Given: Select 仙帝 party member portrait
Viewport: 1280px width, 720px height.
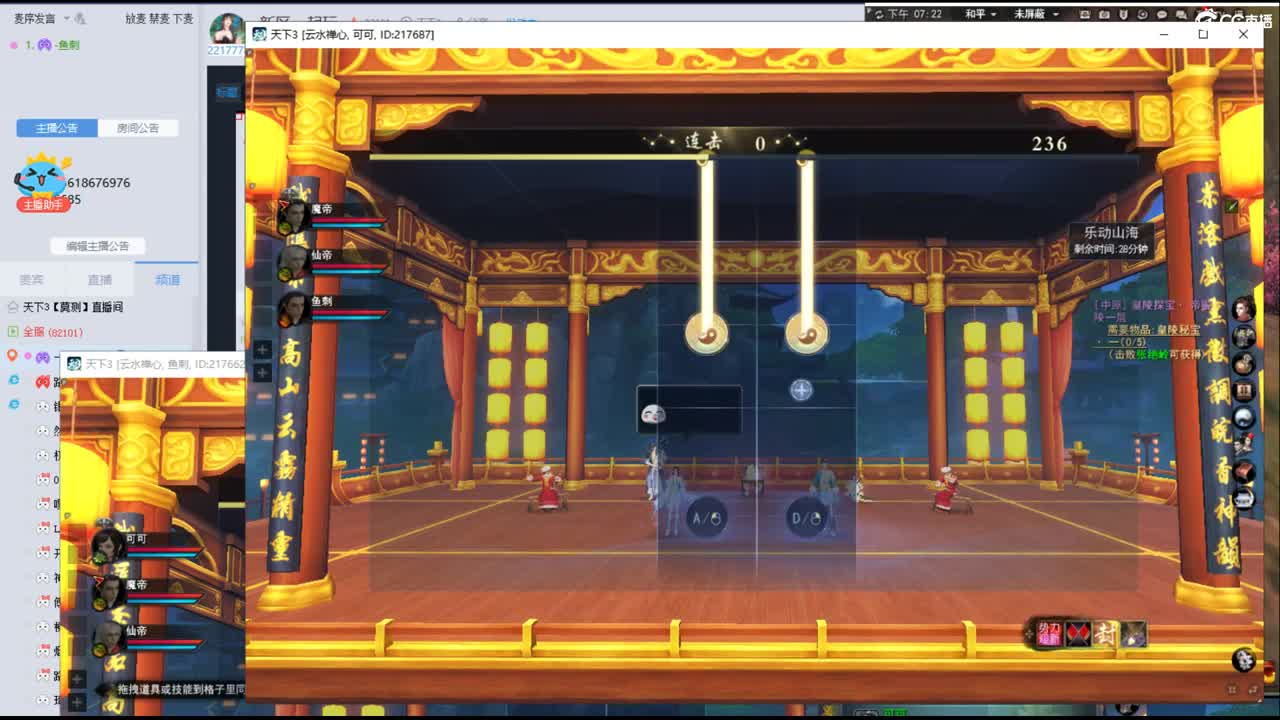Looking at the screenshot, I should point(292,260).
